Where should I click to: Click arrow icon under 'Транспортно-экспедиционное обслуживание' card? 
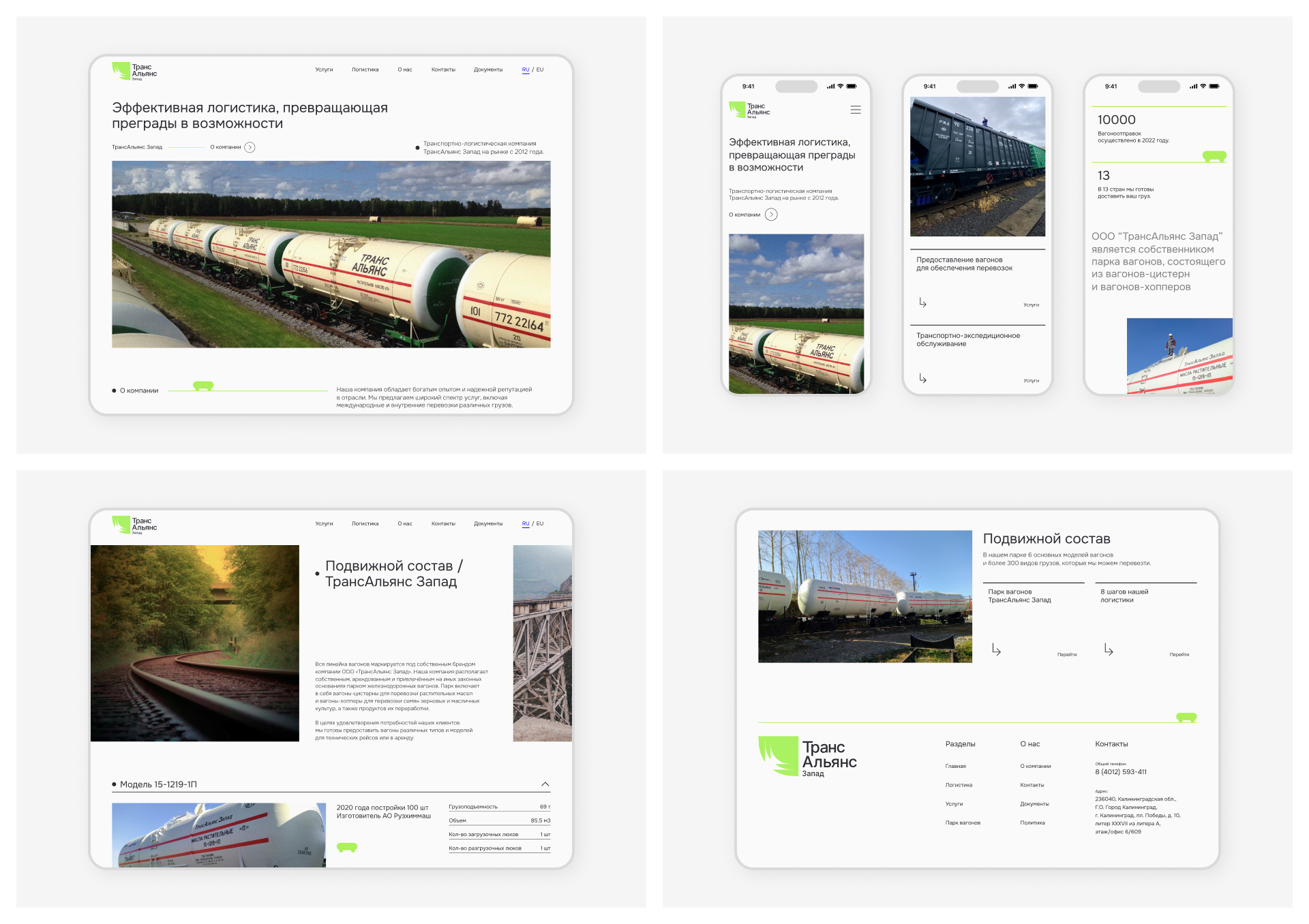click(922, 378)
